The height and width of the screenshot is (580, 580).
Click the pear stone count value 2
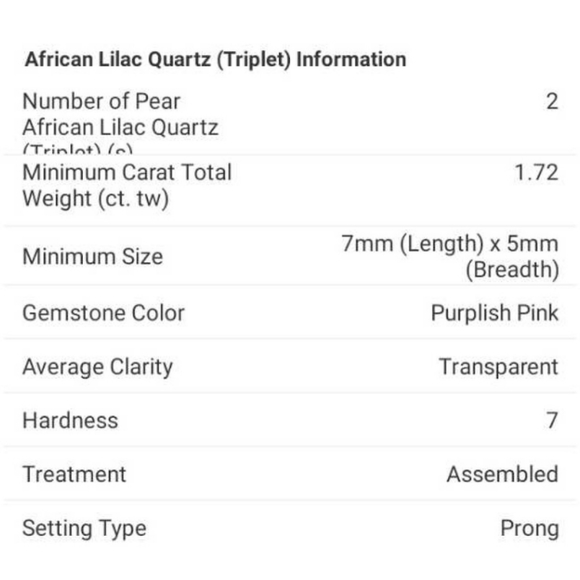[552, 101]
